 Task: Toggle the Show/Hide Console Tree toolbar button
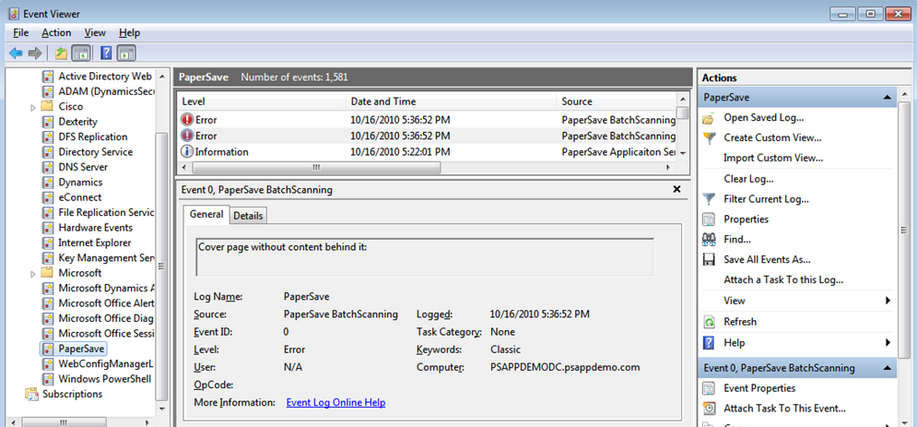[x=81, y=53]
